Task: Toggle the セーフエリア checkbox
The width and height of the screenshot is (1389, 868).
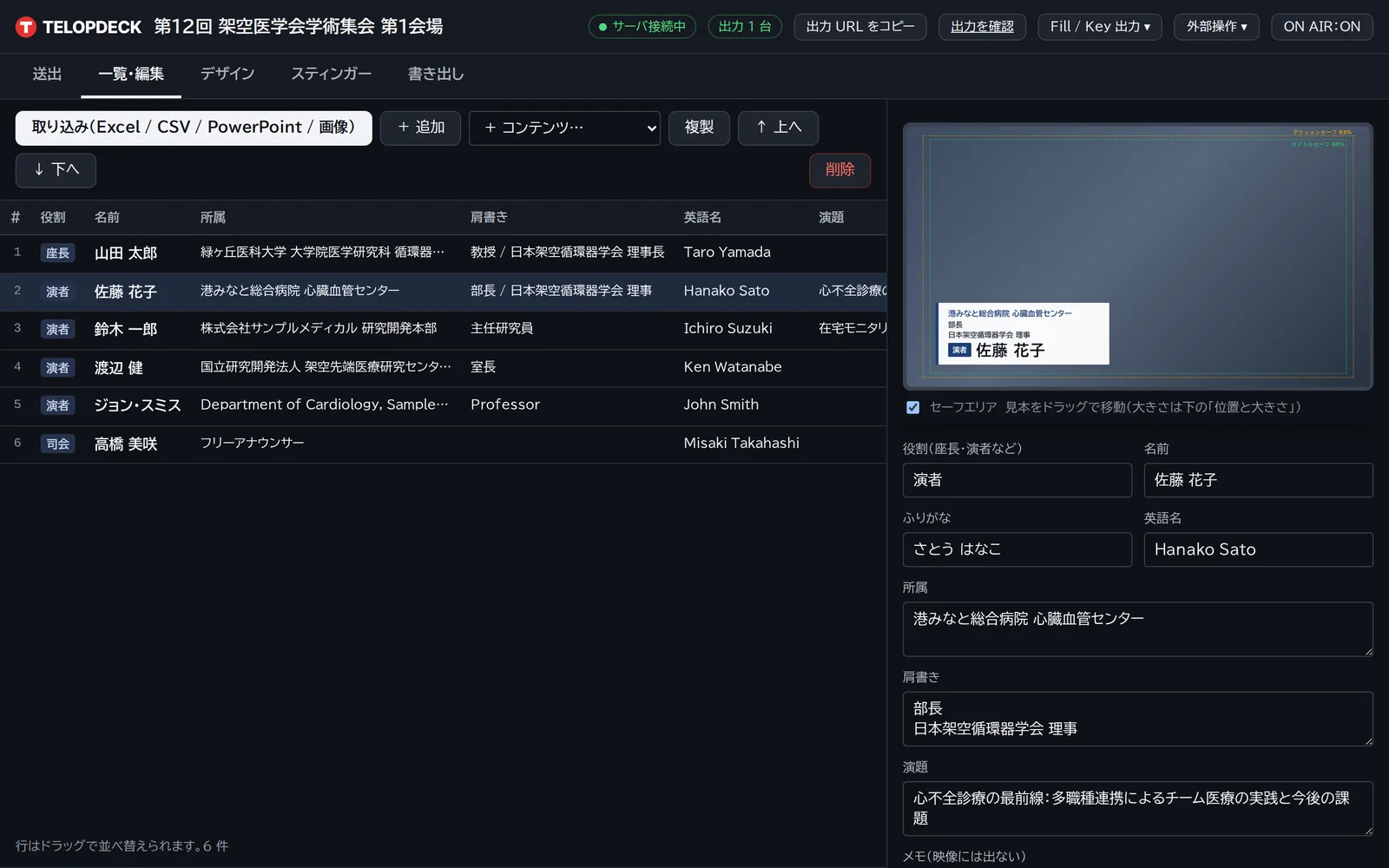Action: point(912,407)
